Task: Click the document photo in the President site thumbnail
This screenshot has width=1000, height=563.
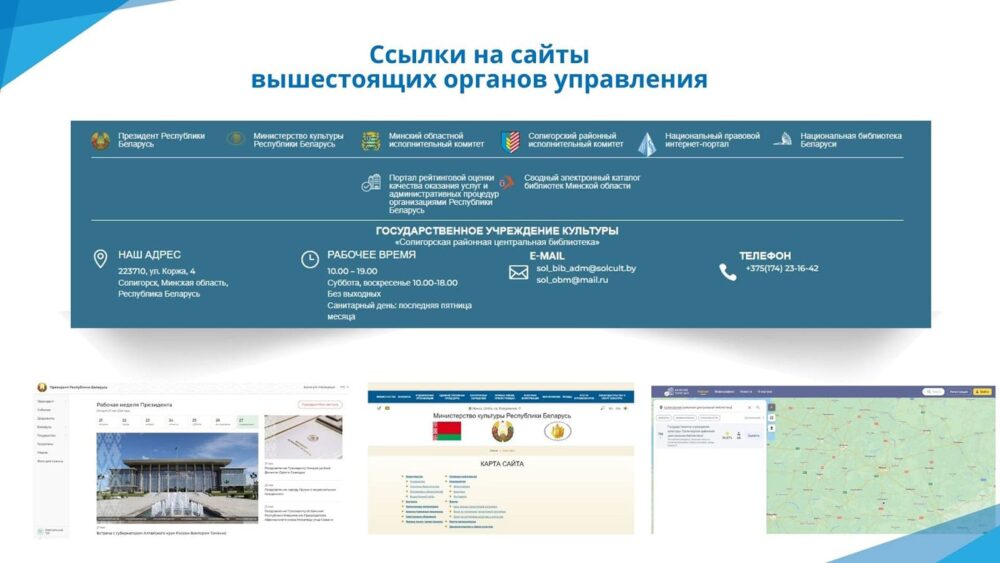Action: (304, 437)
